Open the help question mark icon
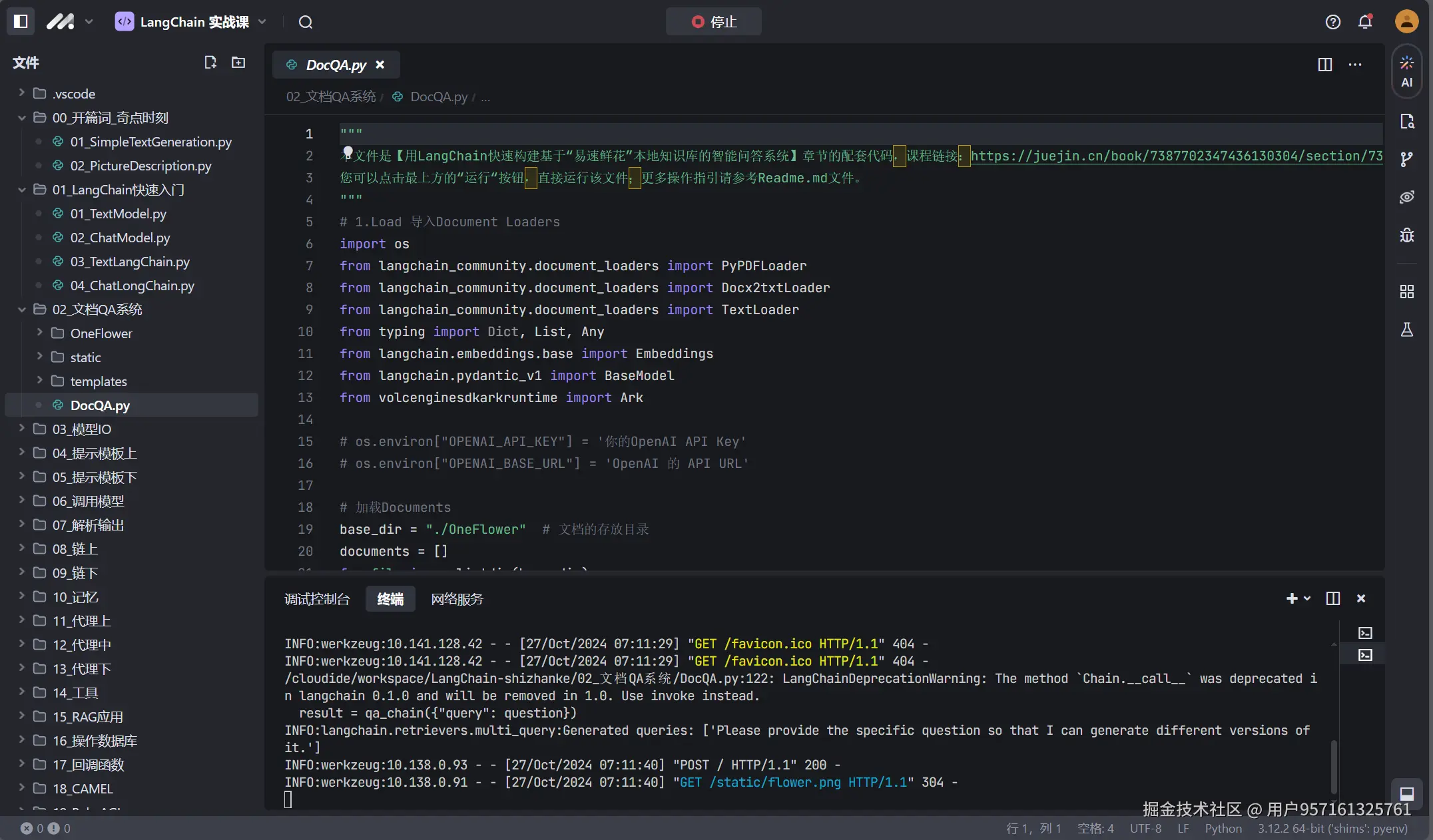 click(1332, 22)
